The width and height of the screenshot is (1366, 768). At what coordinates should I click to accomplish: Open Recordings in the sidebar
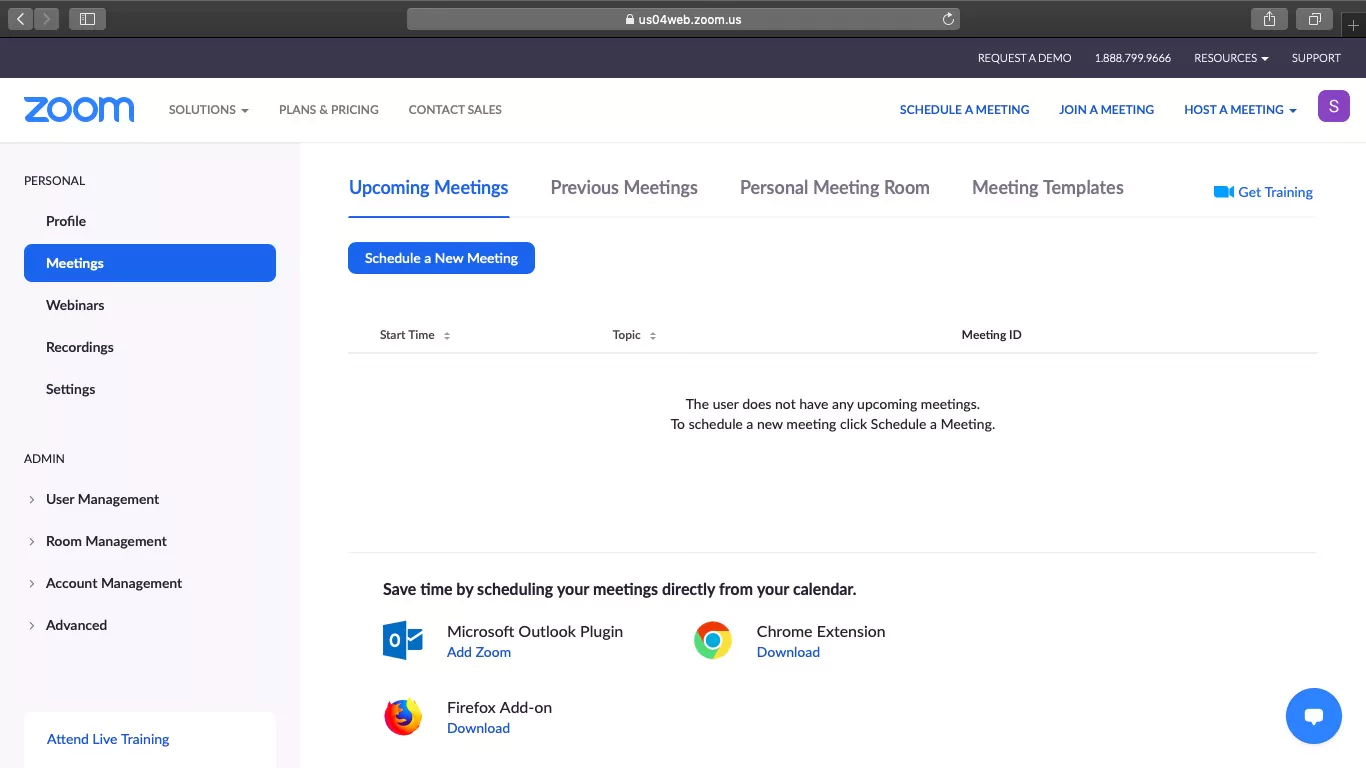(x=80, y=347)
